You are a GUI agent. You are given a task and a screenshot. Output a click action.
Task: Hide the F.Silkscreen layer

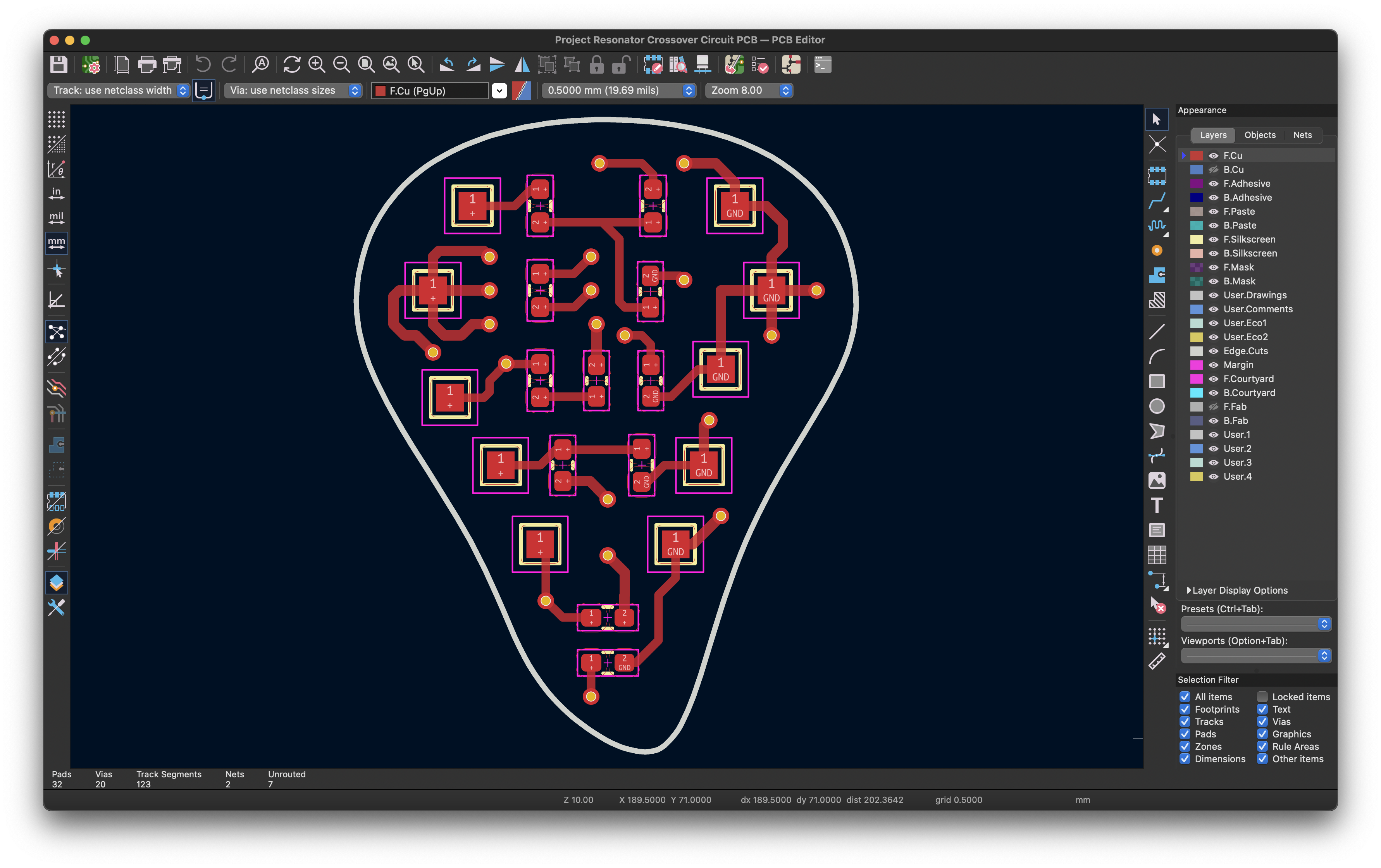(x=1214, y=239)
